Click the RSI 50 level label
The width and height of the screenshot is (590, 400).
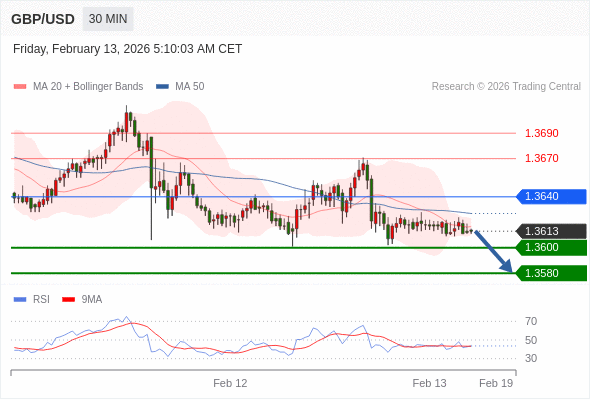pos(531,340)
